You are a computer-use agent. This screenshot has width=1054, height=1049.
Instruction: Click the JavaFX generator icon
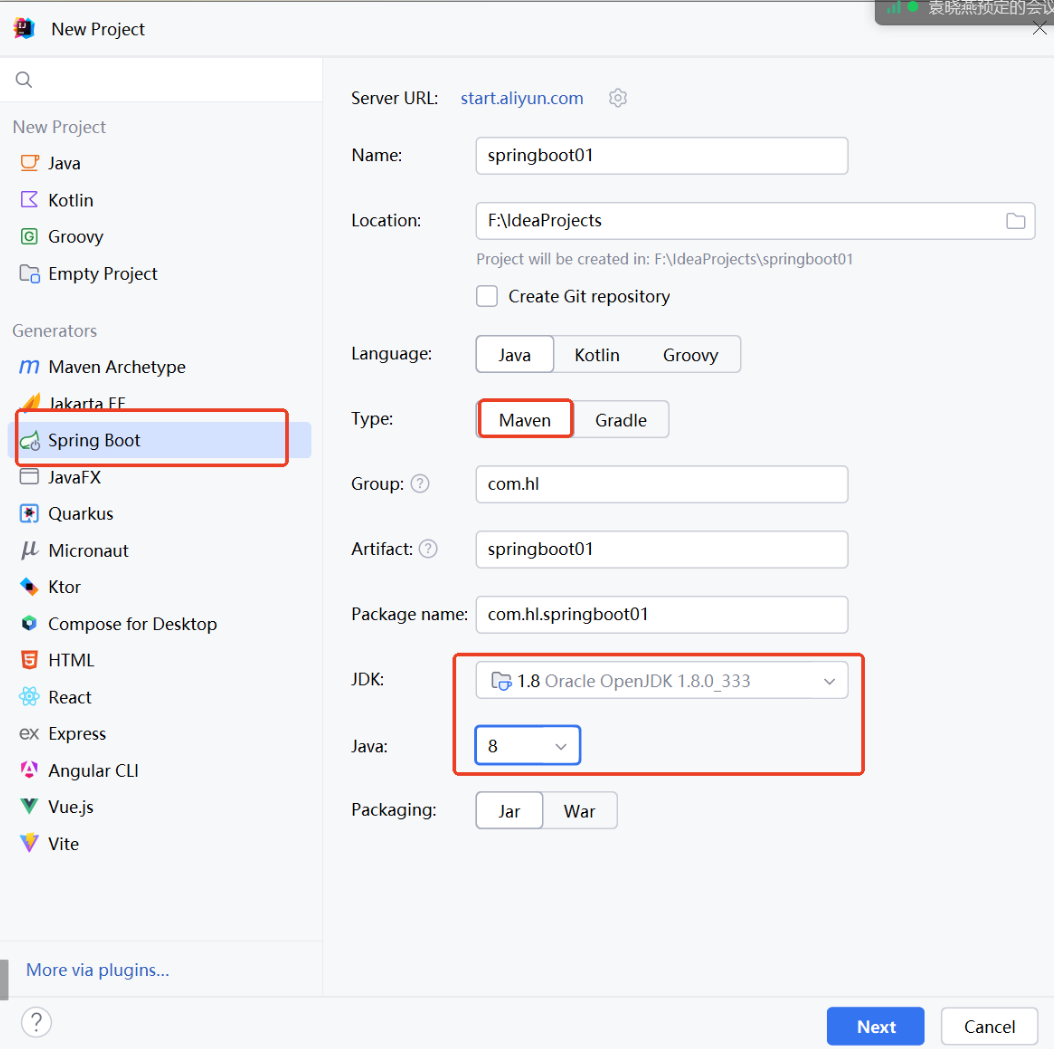pyautogui.click(x=30, y=477)
